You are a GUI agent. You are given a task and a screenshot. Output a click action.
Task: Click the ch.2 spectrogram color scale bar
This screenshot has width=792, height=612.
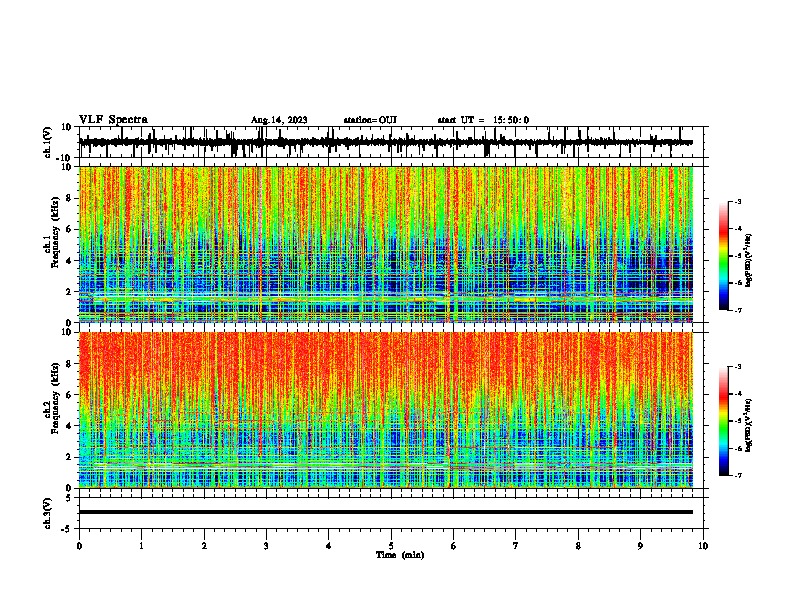point(724,421)
